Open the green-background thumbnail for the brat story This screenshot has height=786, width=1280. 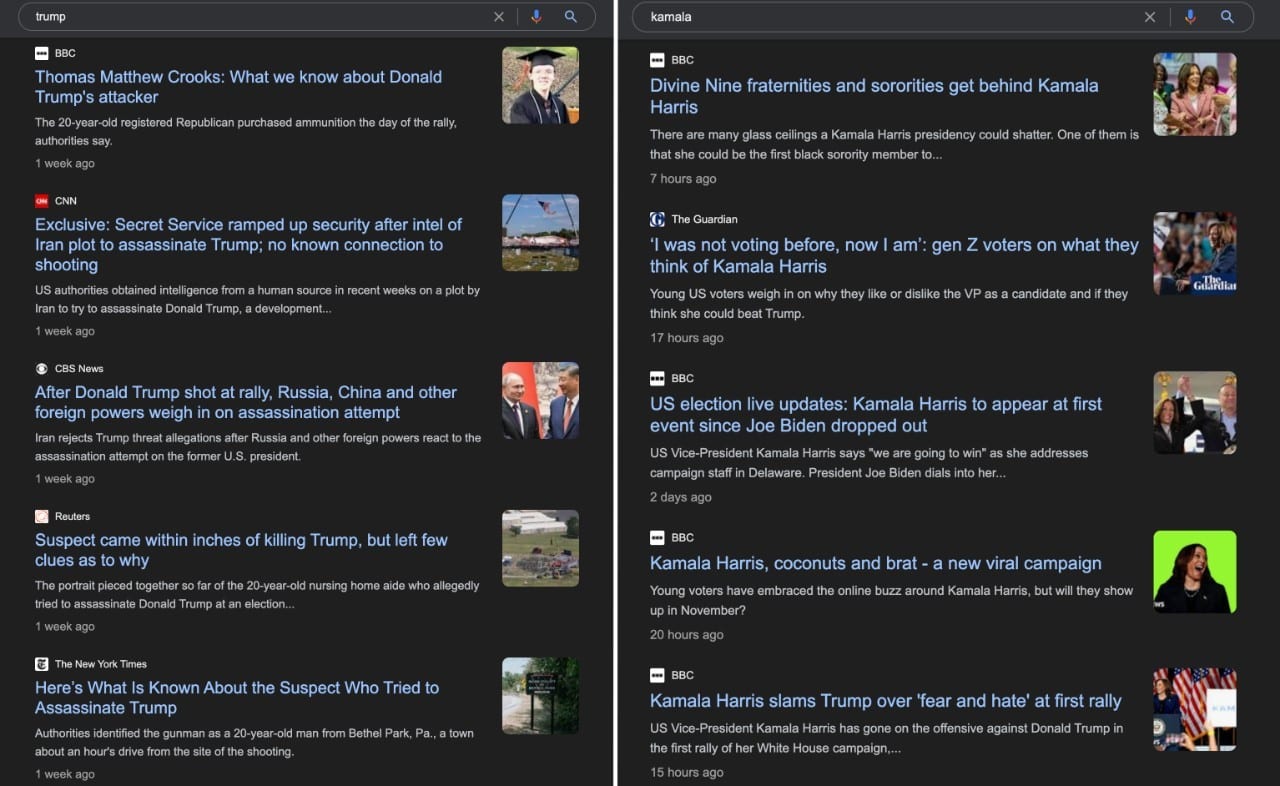[x=1195, y=572]
